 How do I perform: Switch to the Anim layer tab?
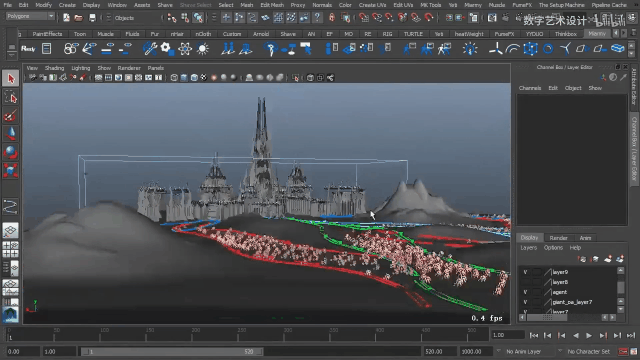coord(585,238)
